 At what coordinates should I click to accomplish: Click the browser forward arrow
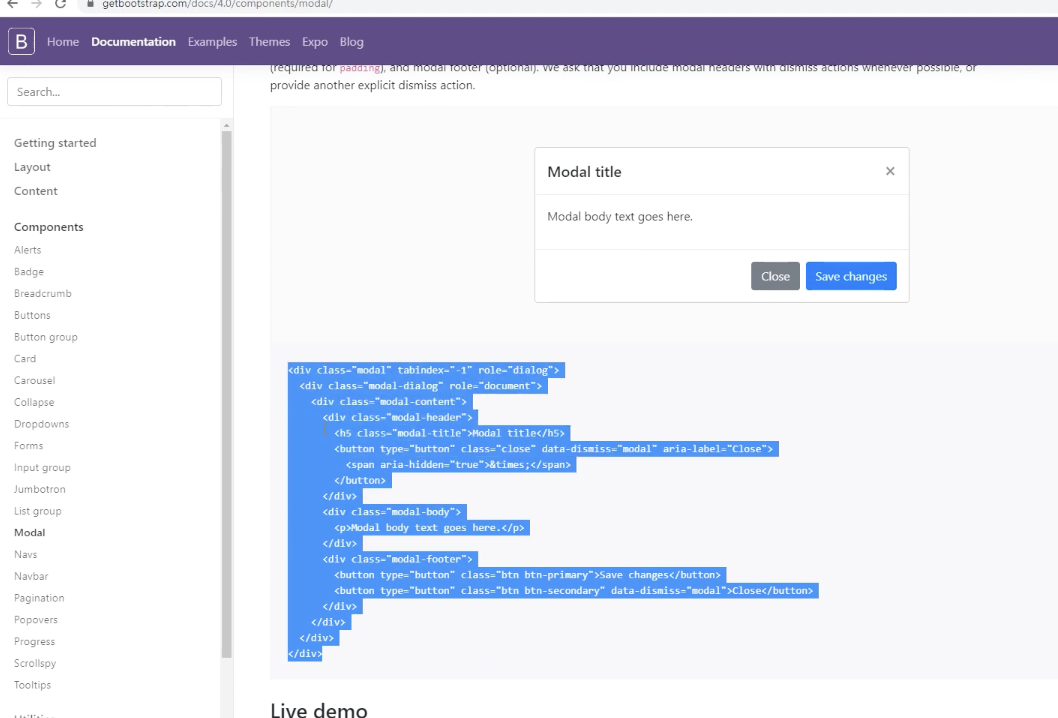(x=36, y=4)
